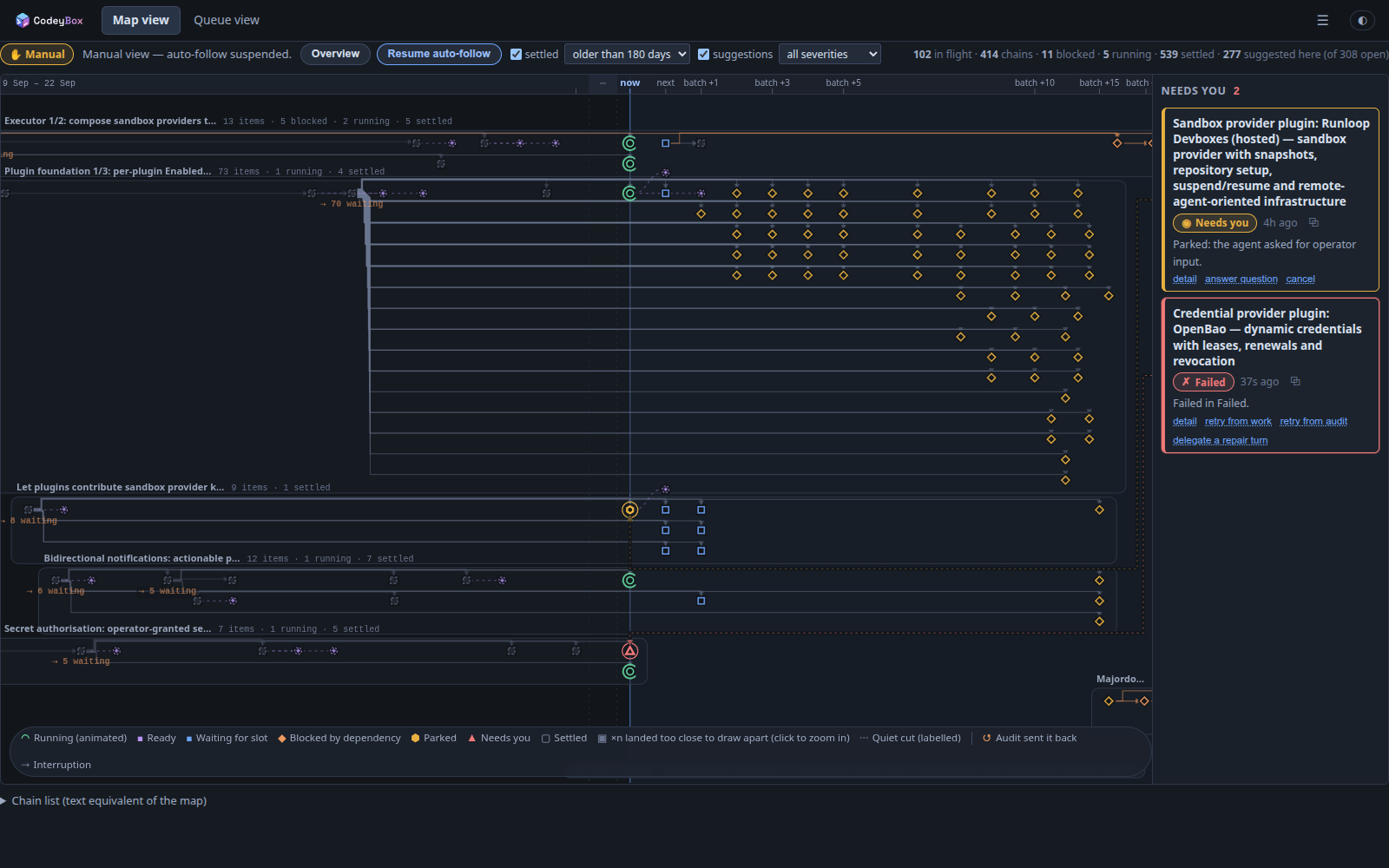
Task: Click the CodeyBox logo icon
Action: pos(23,20)
